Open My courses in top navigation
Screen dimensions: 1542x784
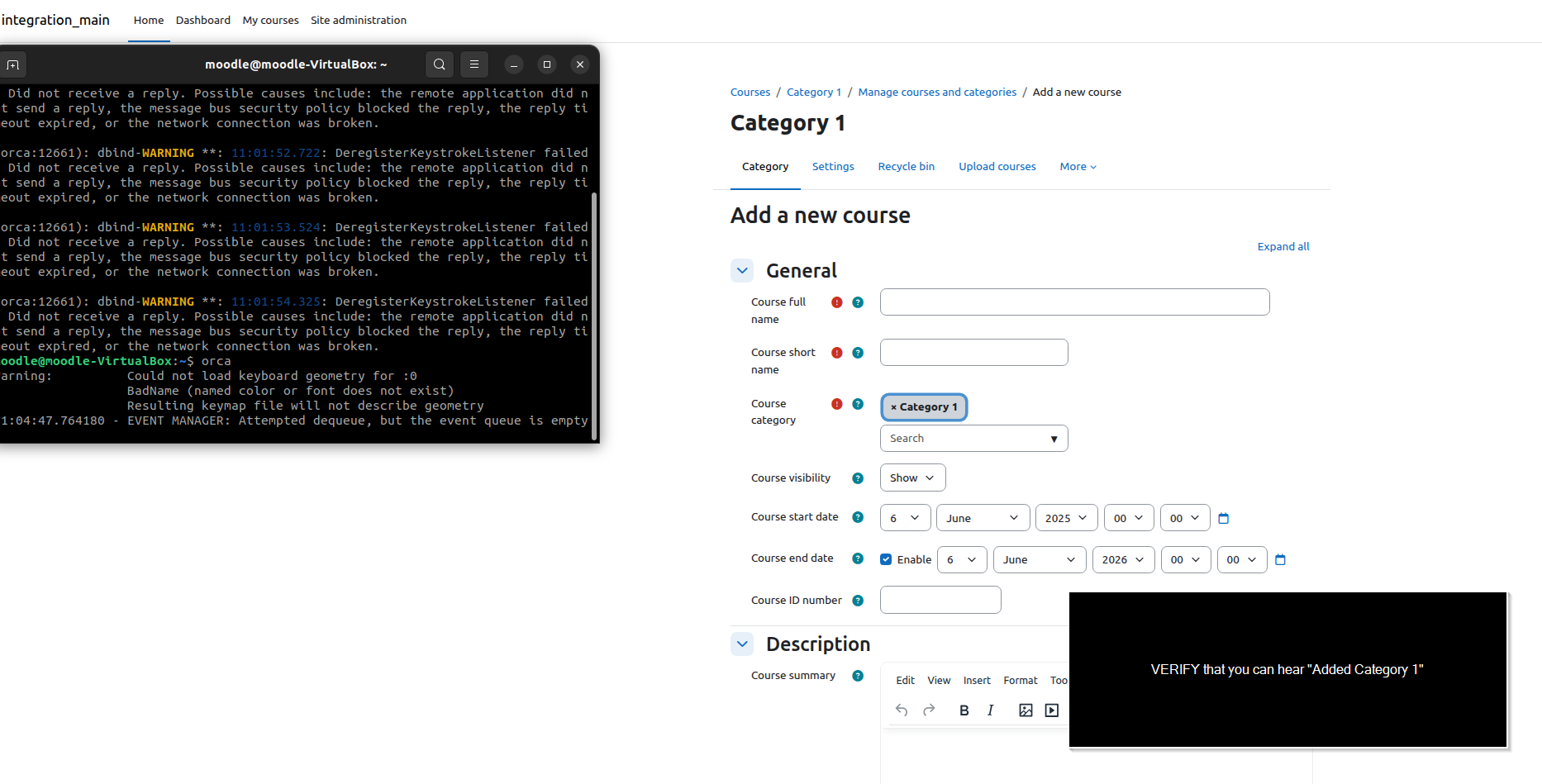point(271,20)
